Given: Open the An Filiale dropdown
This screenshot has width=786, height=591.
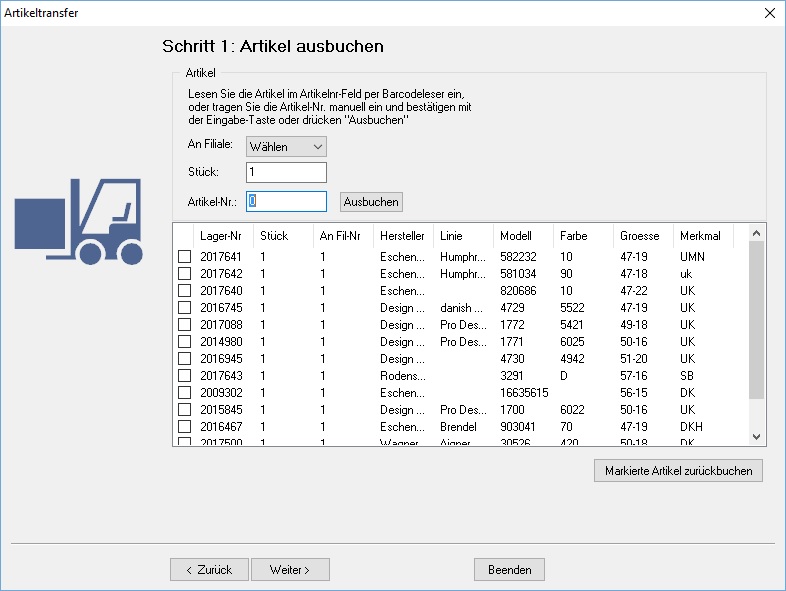Looking at the screenshot, I should pyautogui.click(x=286, y=147).
